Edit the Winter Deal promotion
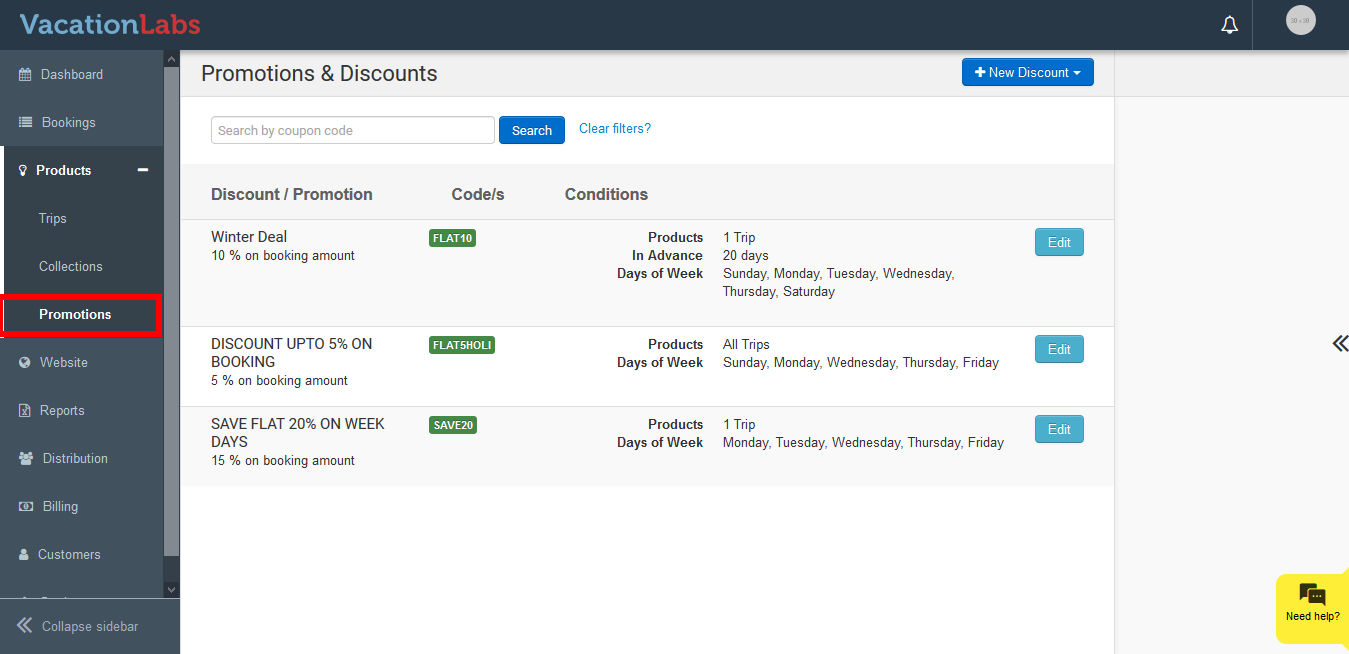The image size is (1349, 654). [1058, 242]
